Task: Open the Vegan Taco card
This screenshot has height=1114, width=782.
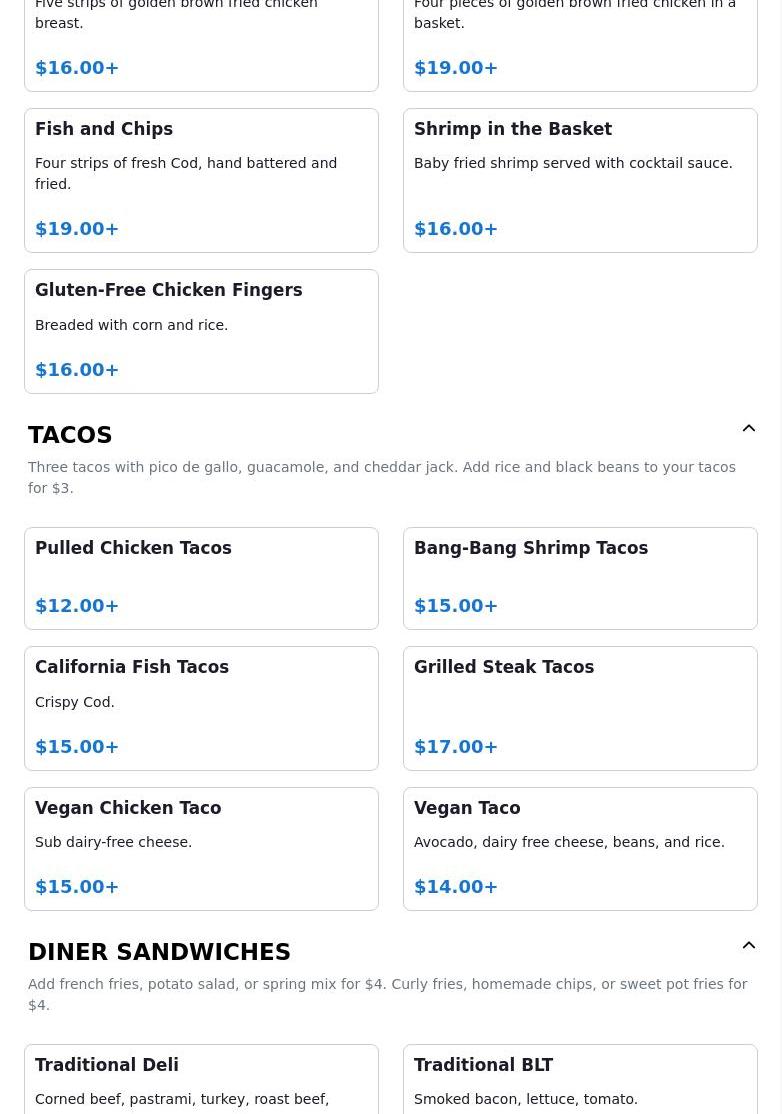Action: tap(580, 848)
